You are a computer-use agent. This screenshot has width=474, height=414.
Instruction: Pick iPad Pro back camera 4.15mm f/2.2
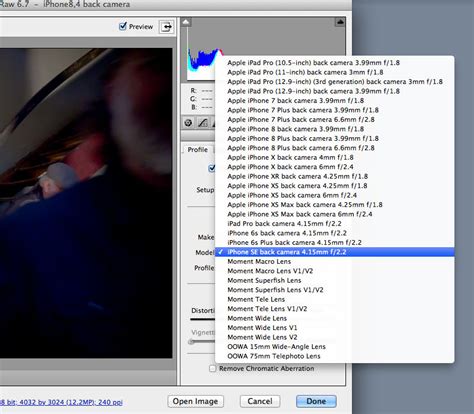[x=335, y=224]
